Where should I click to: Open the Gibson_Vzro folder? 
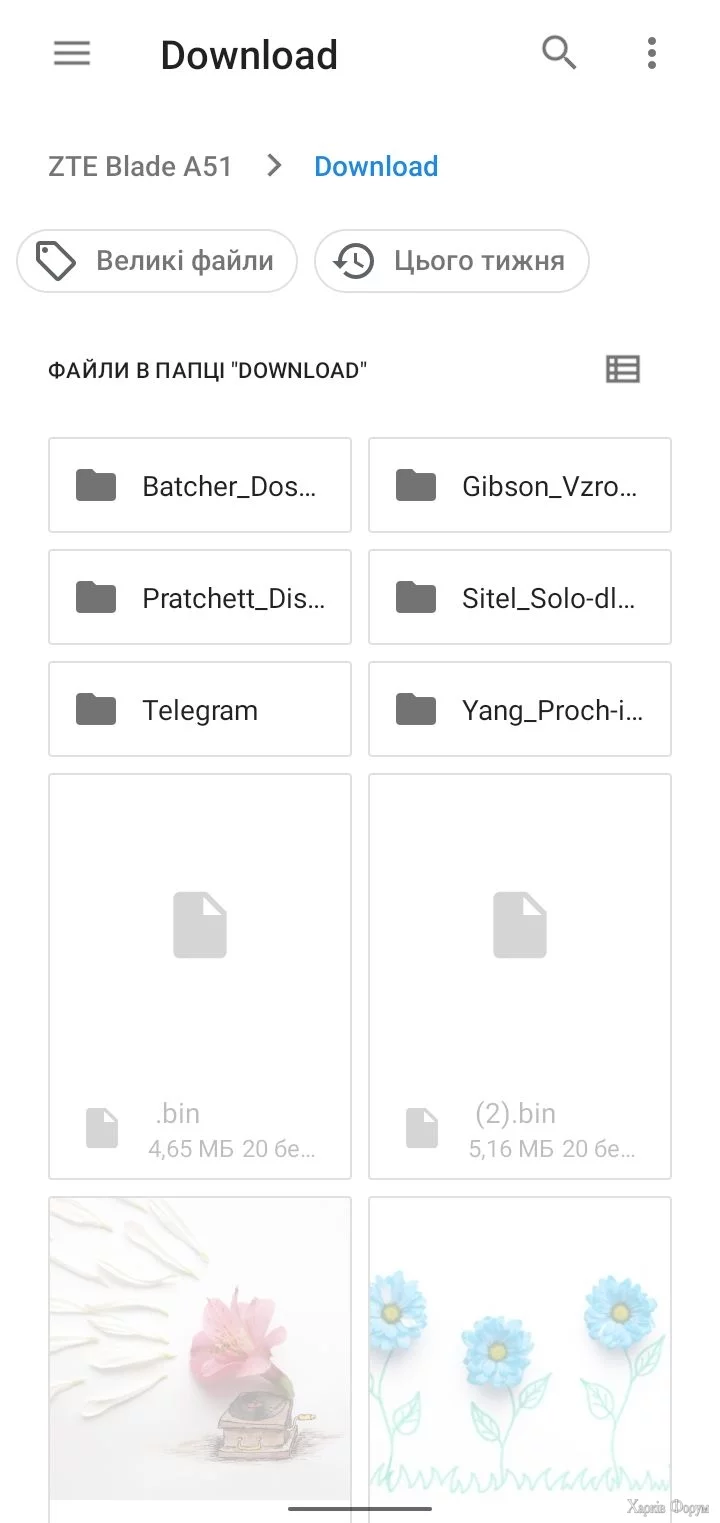point(520,486)
